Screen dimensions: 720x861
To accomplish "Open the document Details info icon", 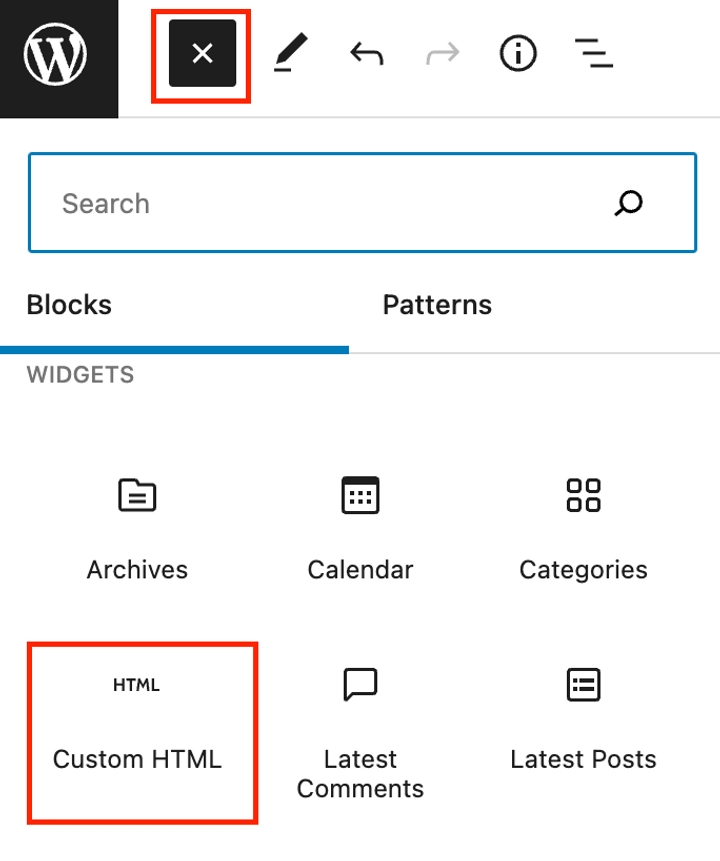I will point(518,53).
